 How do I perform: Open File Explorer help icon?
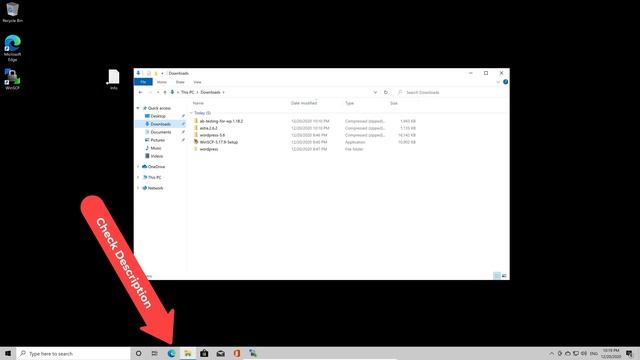tap(505, 82)
